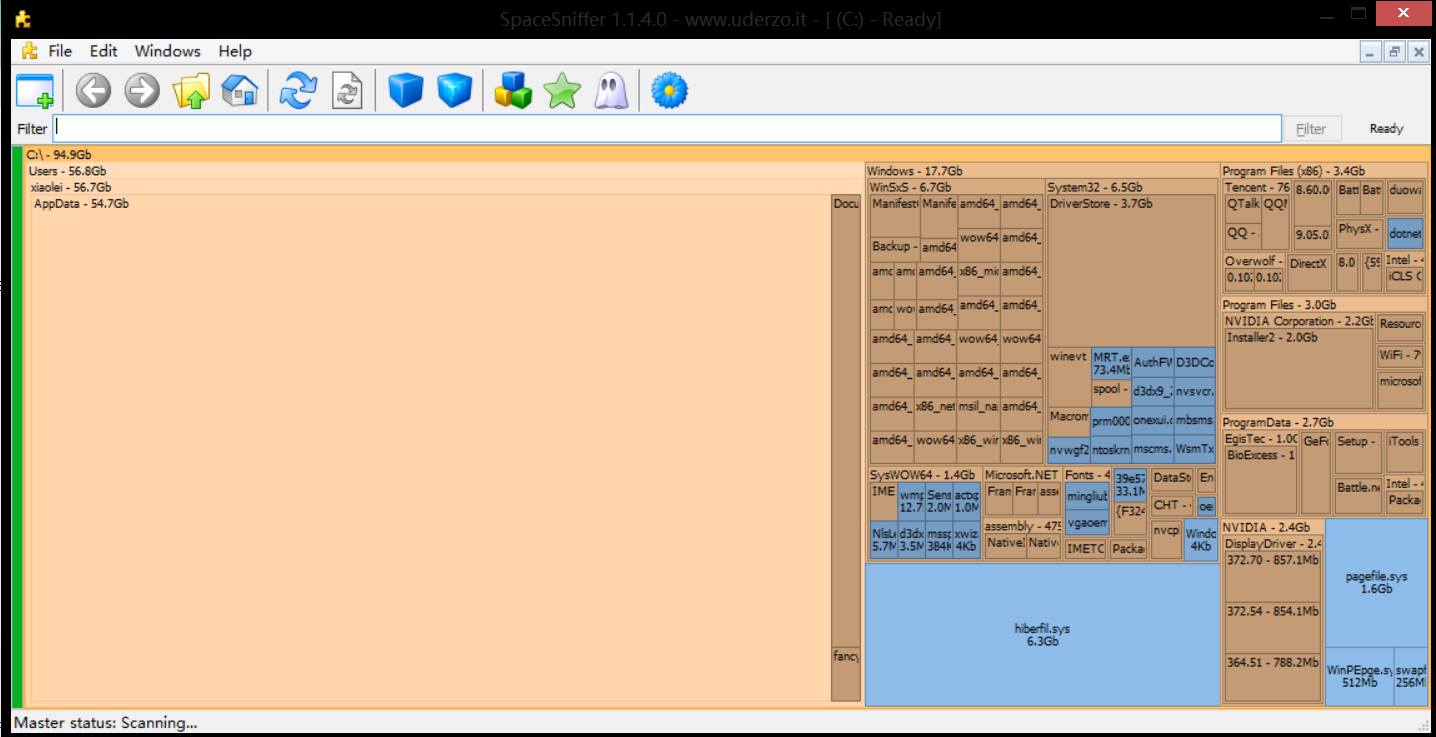This screenshot has width=1436, height=737.
Task: Select the pagefile.sys 1.6Gb block
Action: tap(1376, 583)
